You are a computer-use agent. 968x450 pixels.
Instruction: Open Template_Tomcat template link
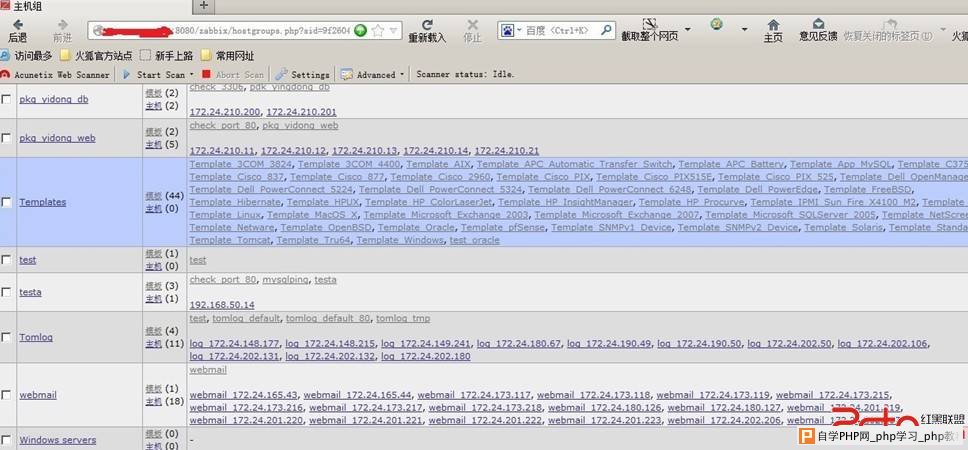[230, 240]
